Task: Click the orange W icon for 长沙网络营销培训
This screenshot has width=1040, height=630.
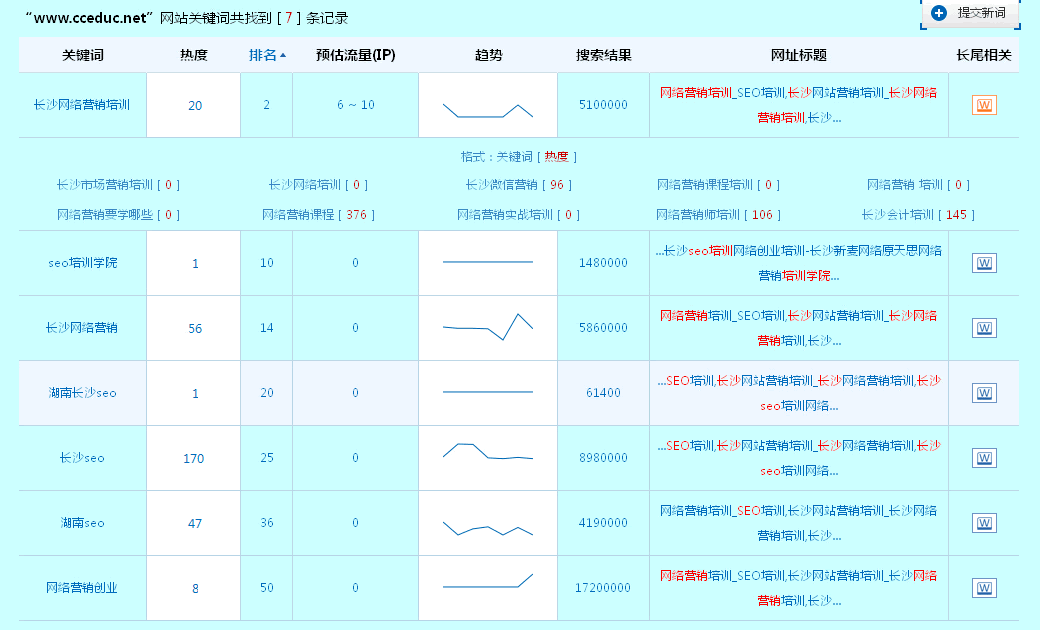Action: (x=984, y=104)
